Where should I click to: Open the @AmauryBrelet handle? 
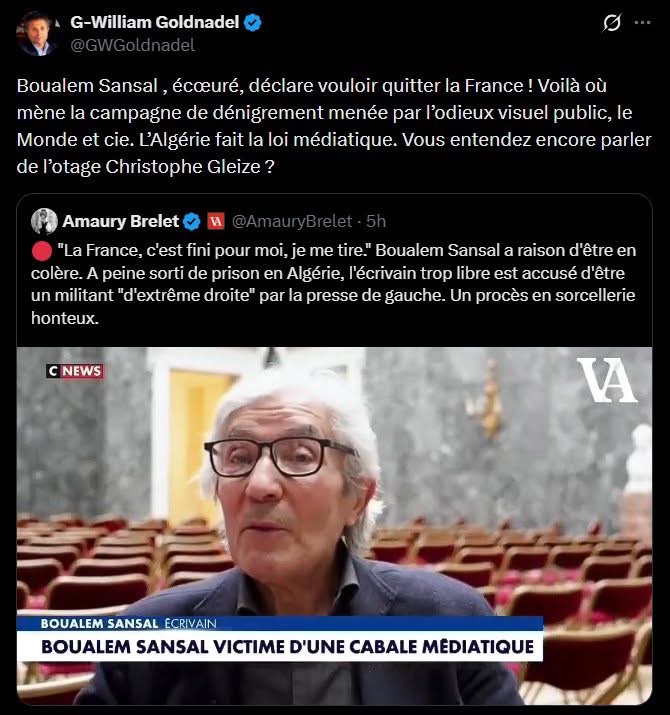(292, 221)
